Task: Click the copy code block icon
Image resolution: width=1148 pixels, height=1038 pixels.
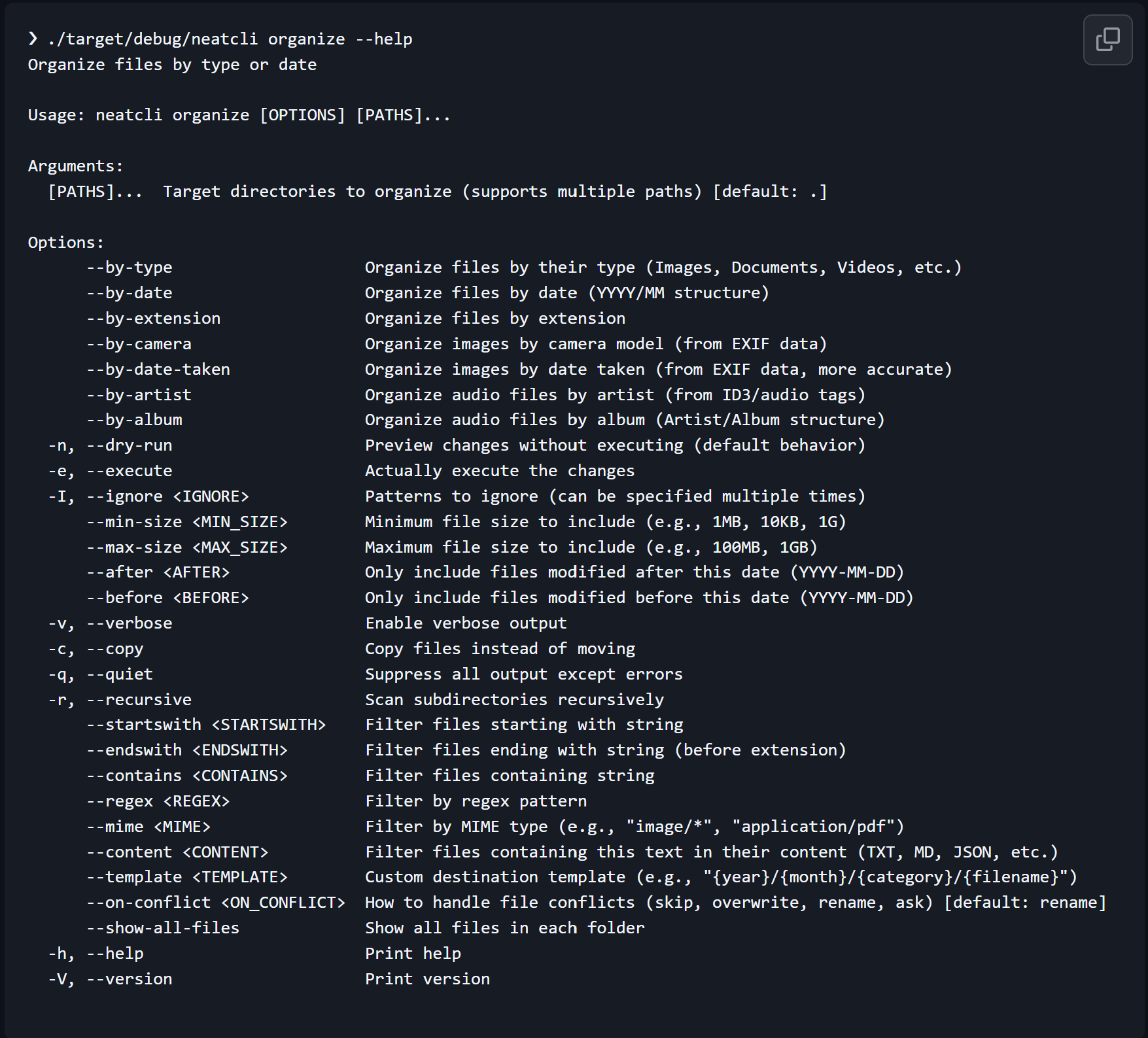Action: pyautogui.click(x=1107, y=40)
